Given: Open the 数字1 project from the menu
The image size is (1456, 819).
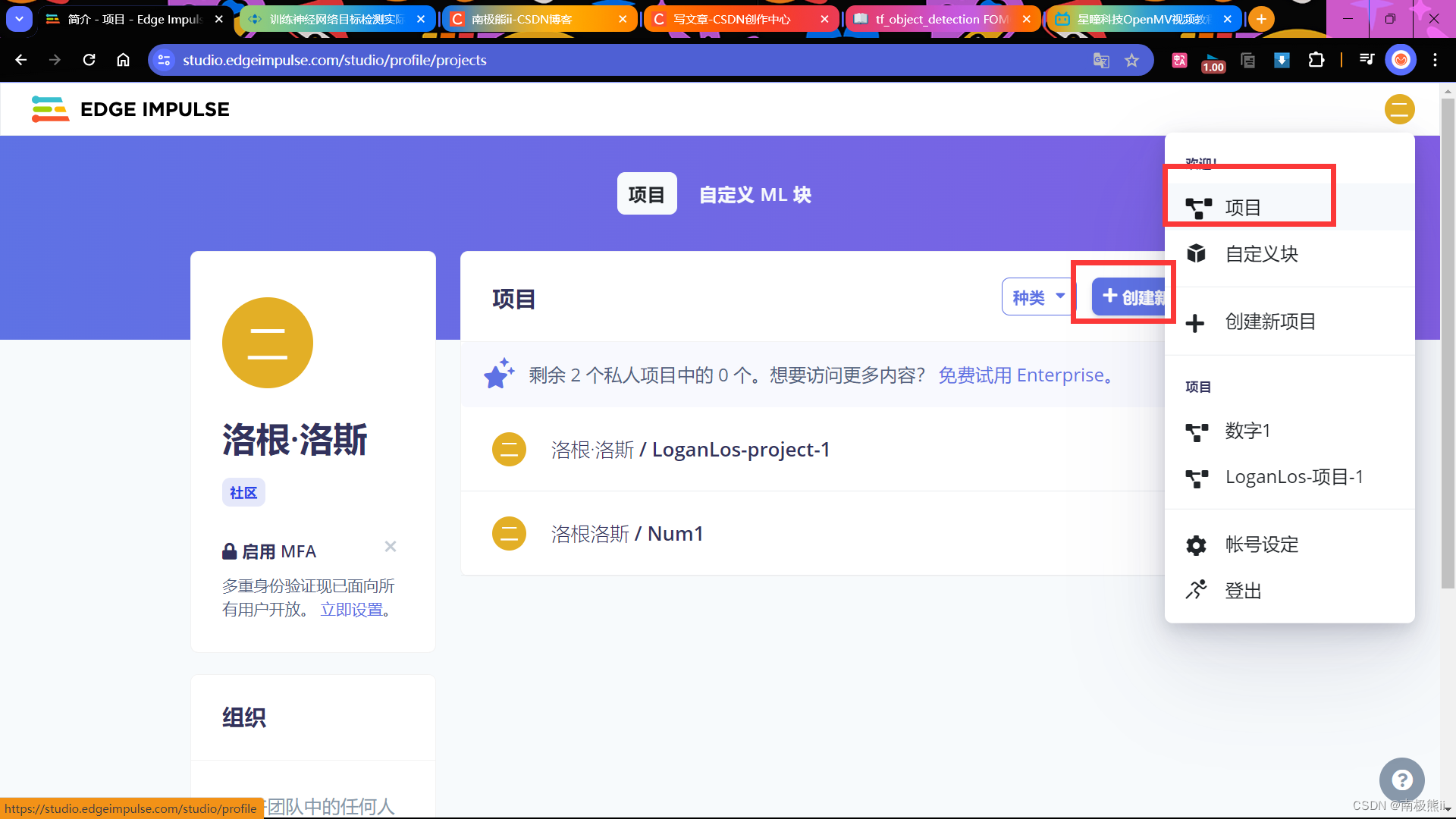Looking at the screenshot, I should [1247, 431].
